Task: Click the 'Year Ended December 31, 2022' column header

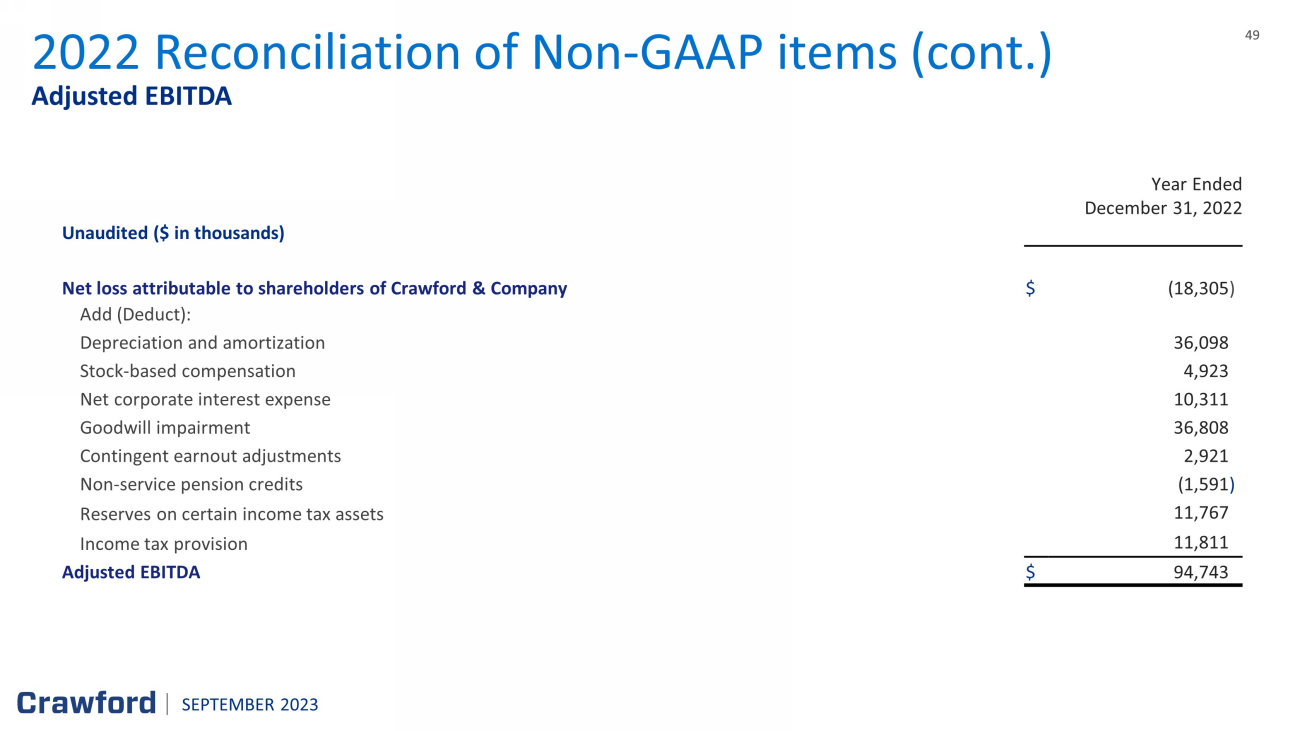Action: coord(1163,196)
